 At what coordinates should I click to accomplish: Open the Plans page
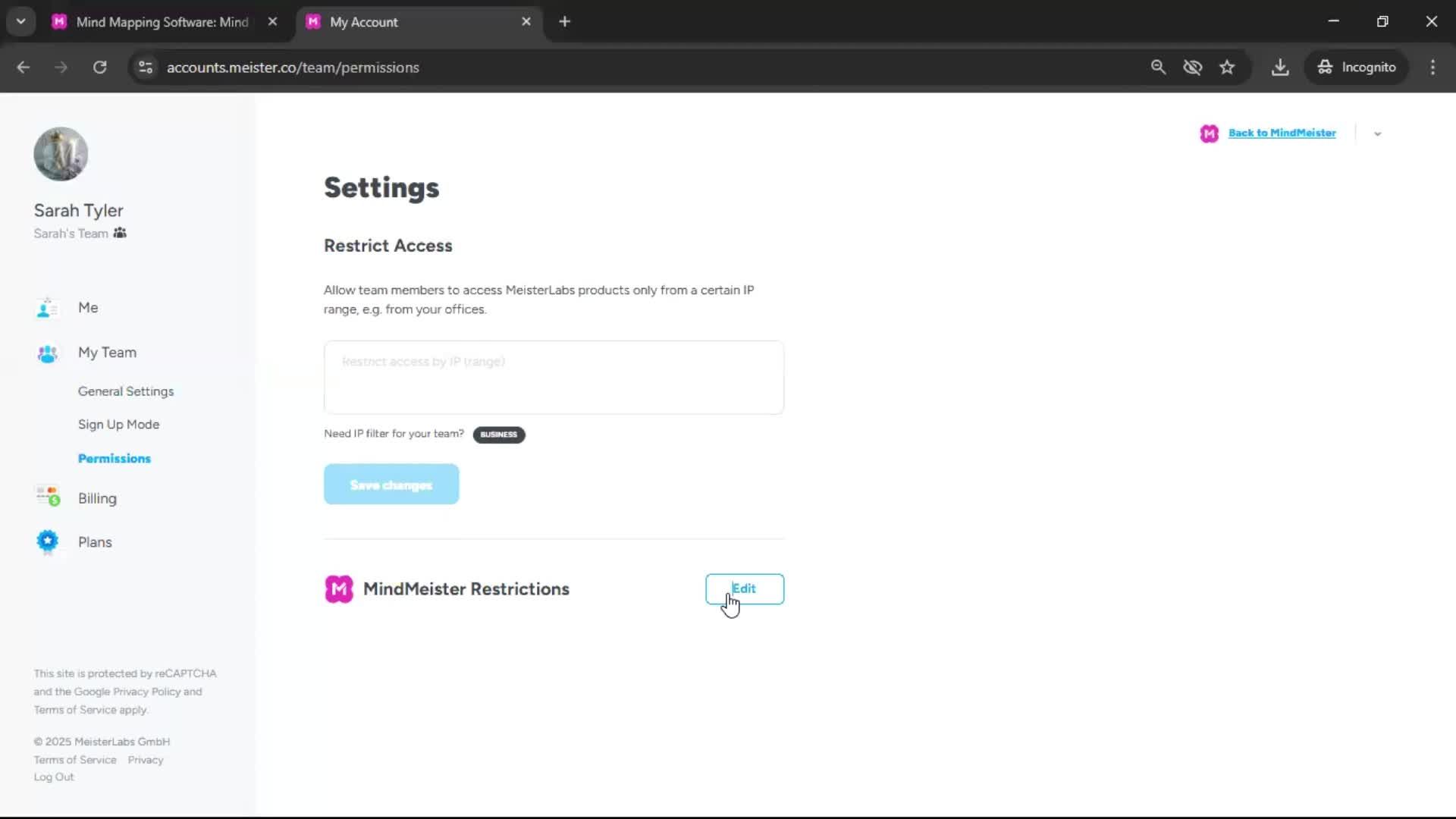95,542
